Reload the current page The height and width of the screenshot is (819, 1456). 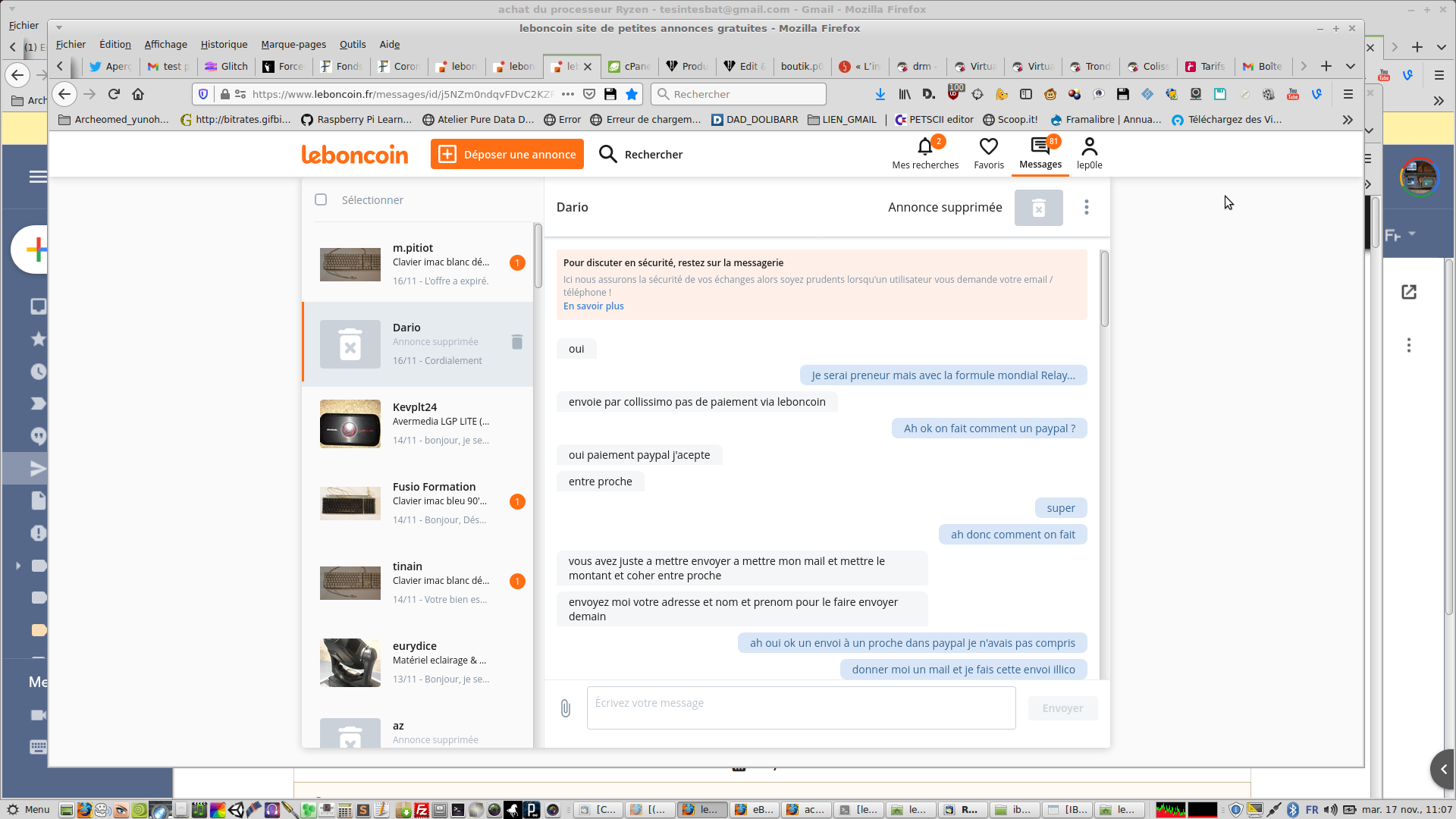(x=114, y=94)
